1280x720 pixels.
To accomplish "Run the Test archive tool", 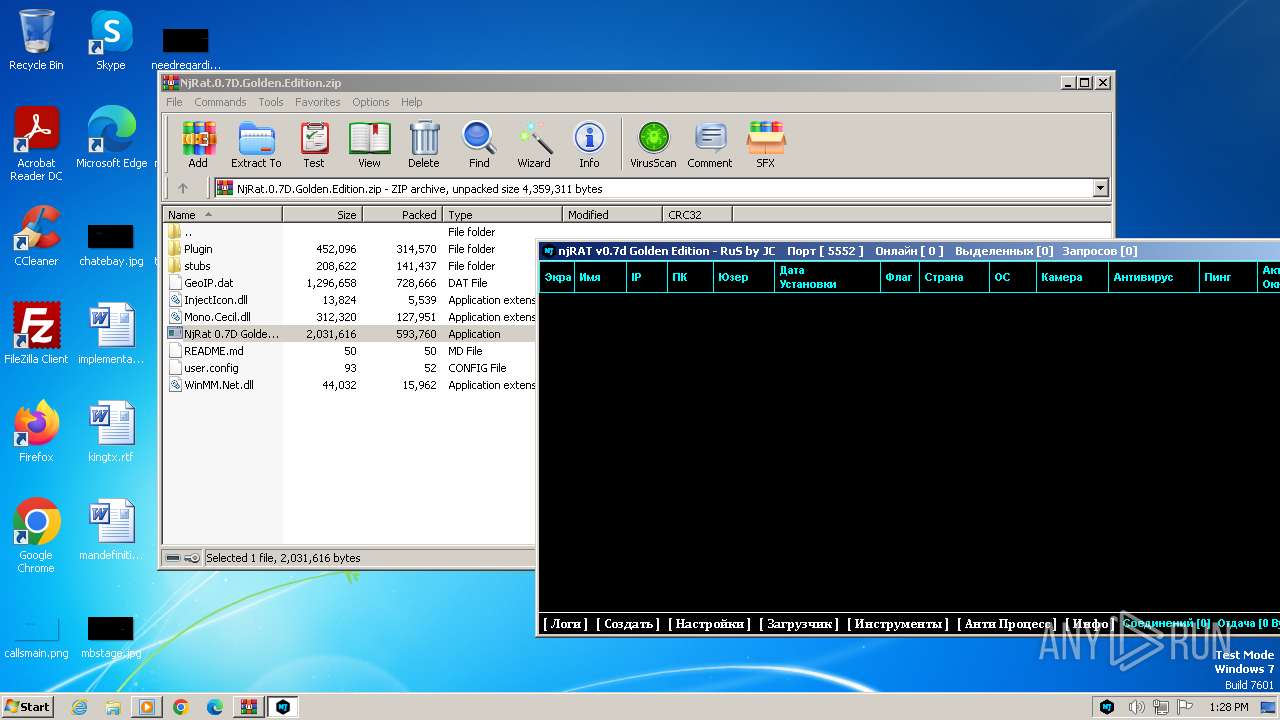I will point(314,145).
